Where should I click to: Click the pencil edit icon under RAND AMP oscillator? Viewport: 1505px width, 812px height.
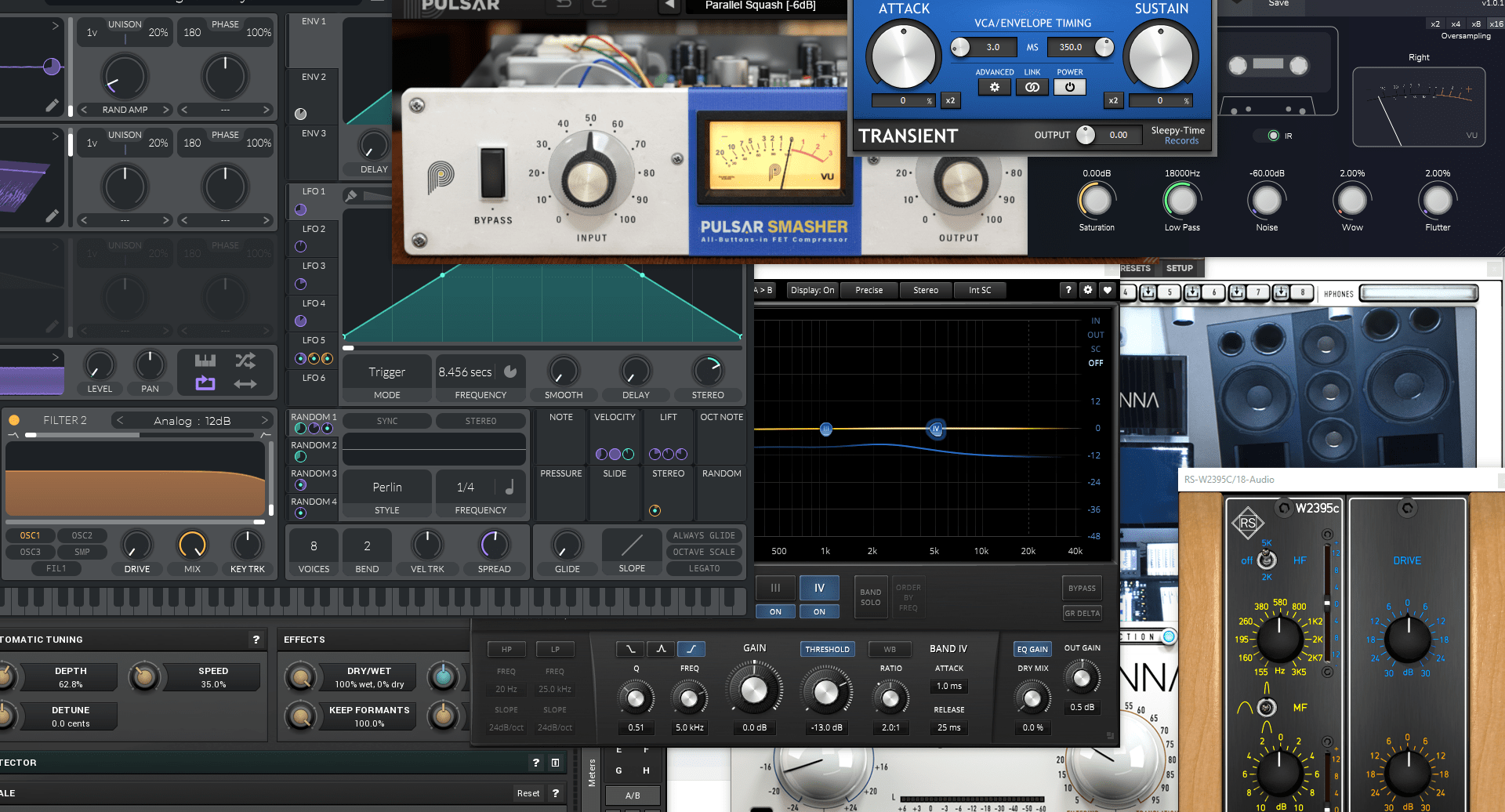point(52,105)
